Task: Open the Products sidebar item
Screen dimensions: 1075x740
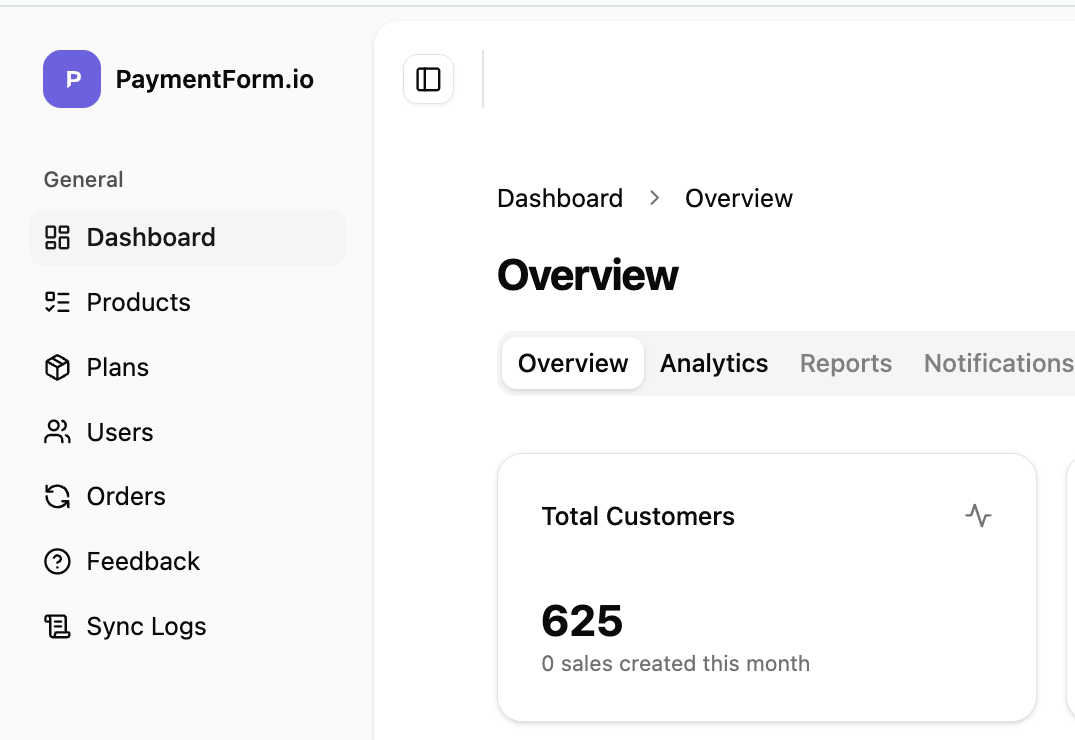Action: [187, 302]
